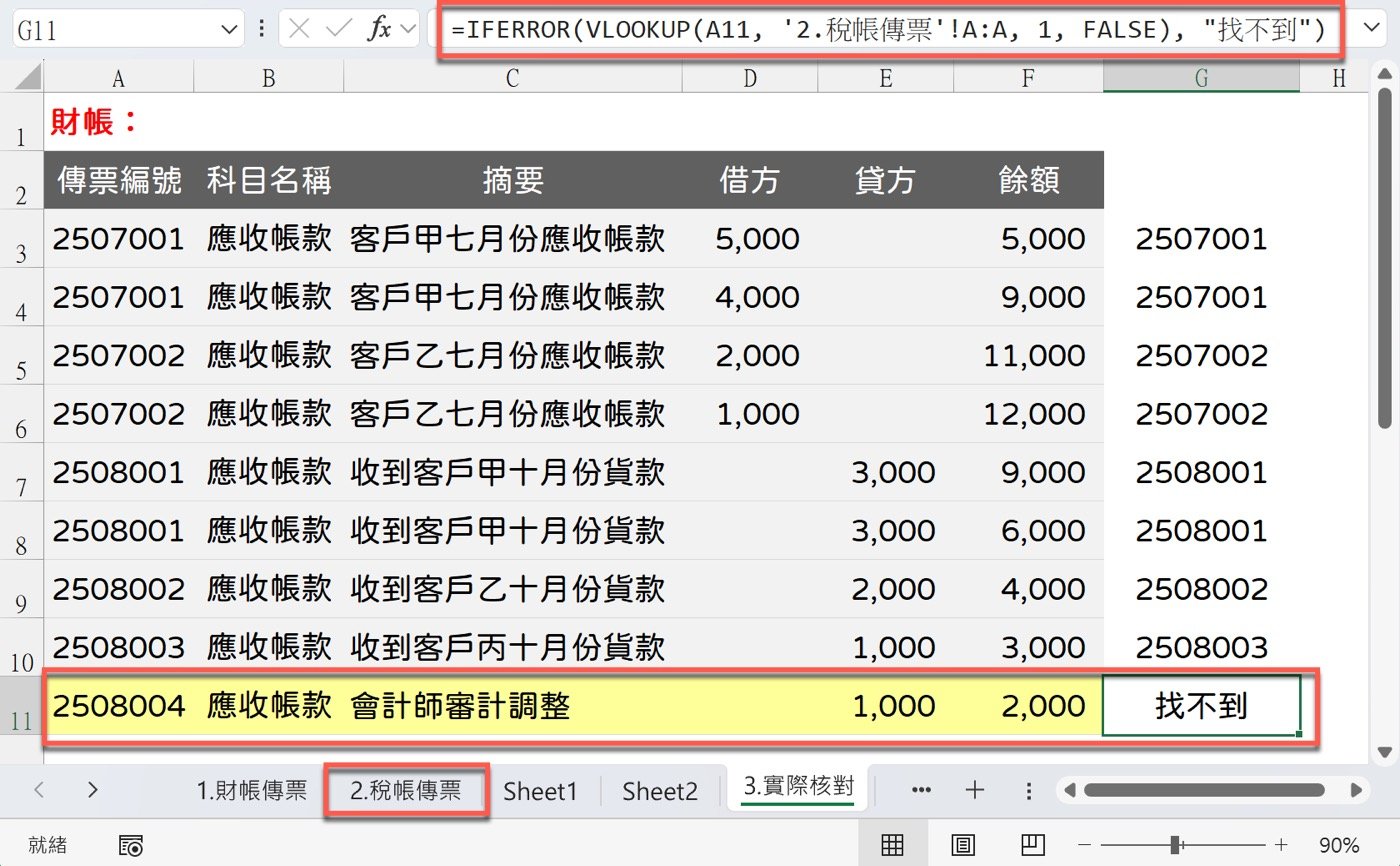Click the horizontal scrollbar left arrow
Image resolution: width=1400 pixels, height=866 pixels.
pyautogui.click(x=1070, y=790)
